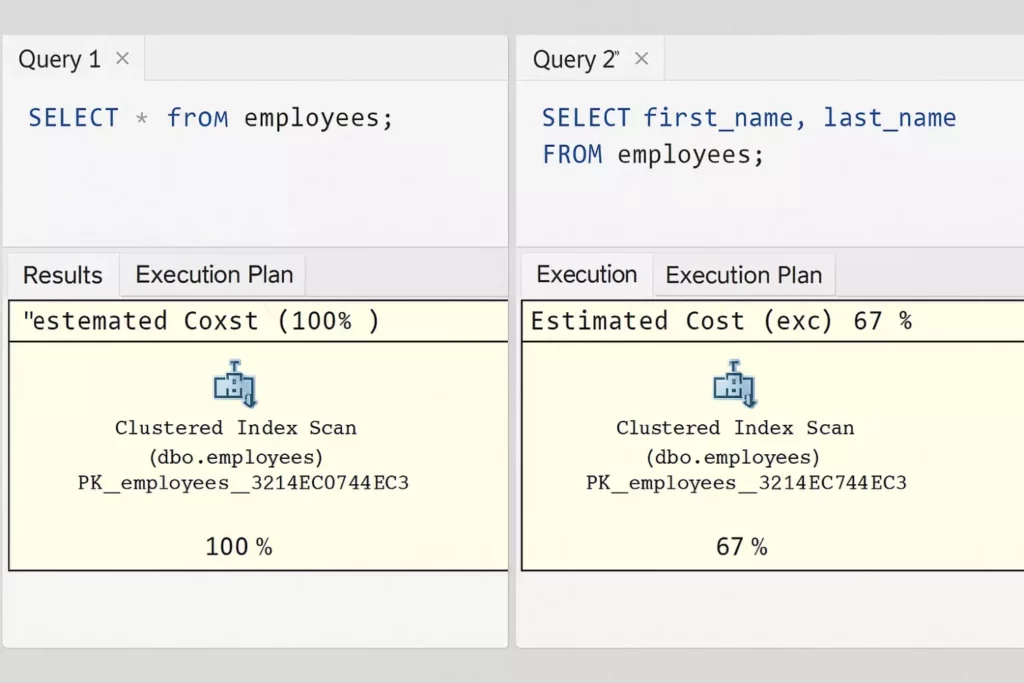Viewport: 1024px width, 683px height.
Task: Click the Clustered Index Scan icon in Query 1 plan
Action: [235, 383]
